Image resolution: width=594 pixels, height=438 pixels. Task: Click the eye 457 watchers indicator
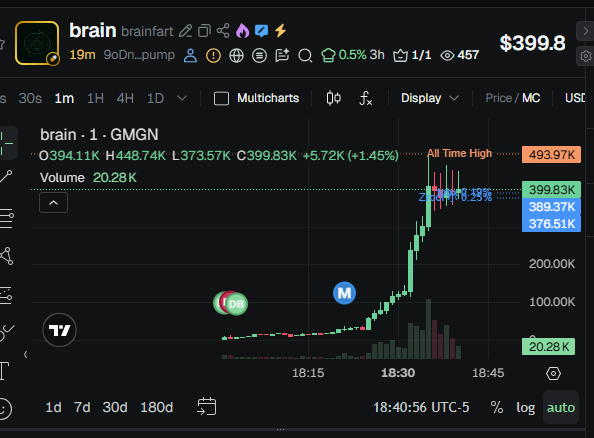pyautogui.click(x=460, y=55)
